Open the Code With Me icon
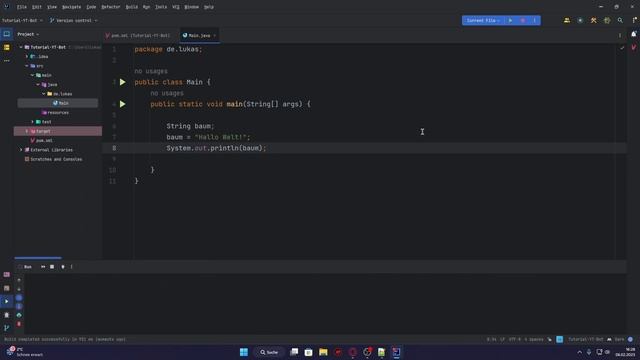The image size is (640, 360). [567, 20]
